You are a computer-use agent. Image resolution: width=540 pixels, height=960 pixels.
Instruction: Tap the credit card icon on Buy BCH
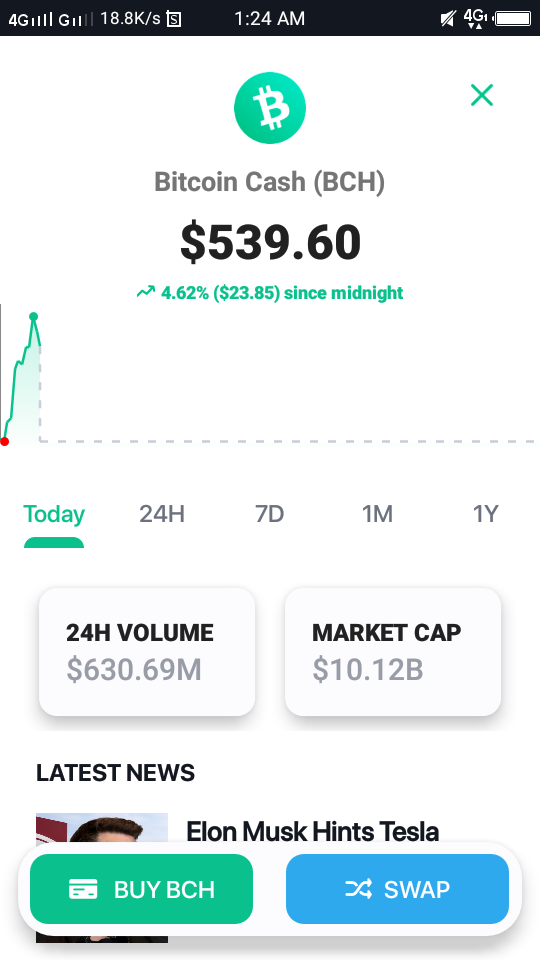tap(83, 889)
